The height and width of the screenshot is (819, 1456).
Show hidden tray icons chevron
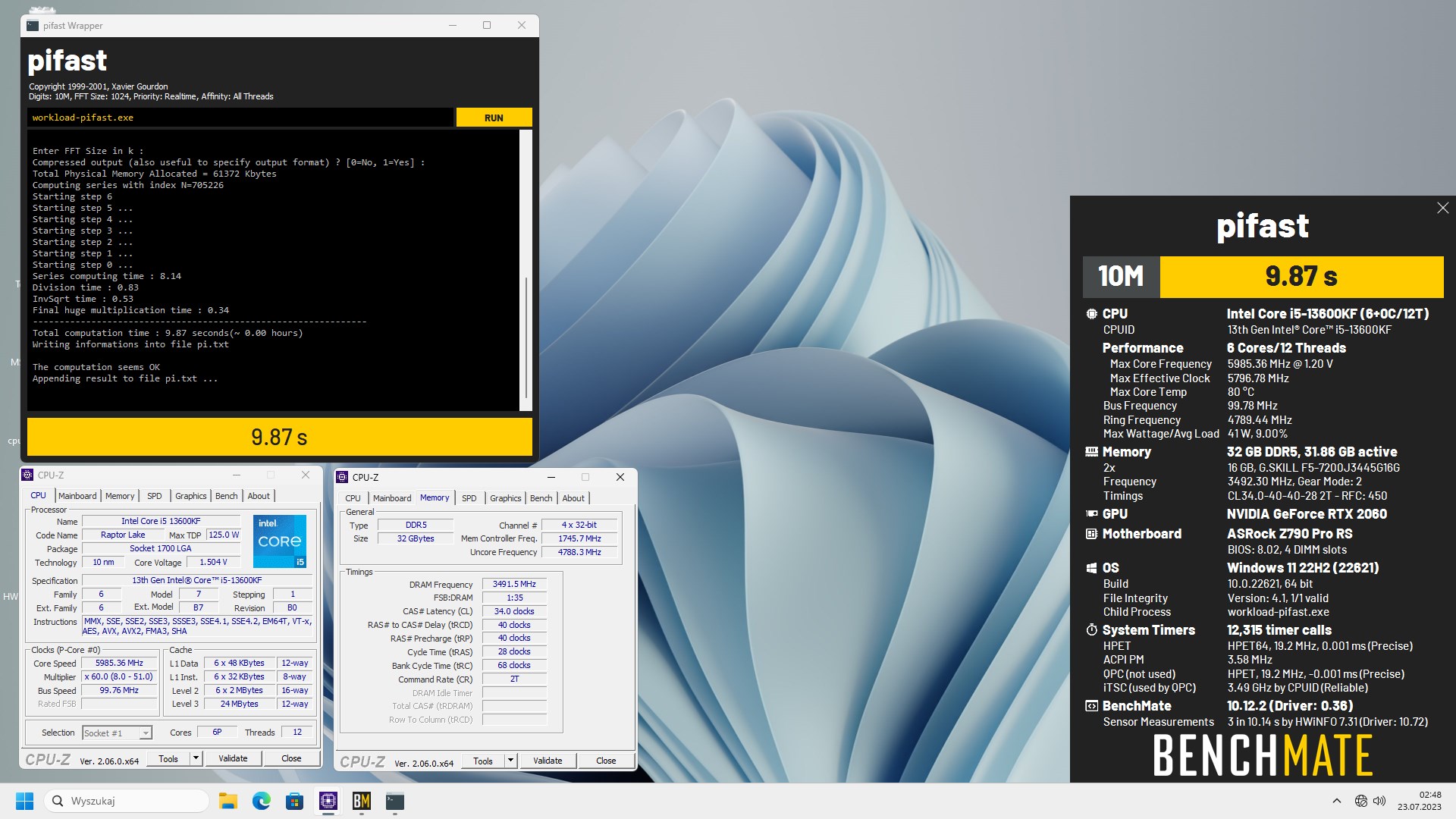pos(1337,801)
